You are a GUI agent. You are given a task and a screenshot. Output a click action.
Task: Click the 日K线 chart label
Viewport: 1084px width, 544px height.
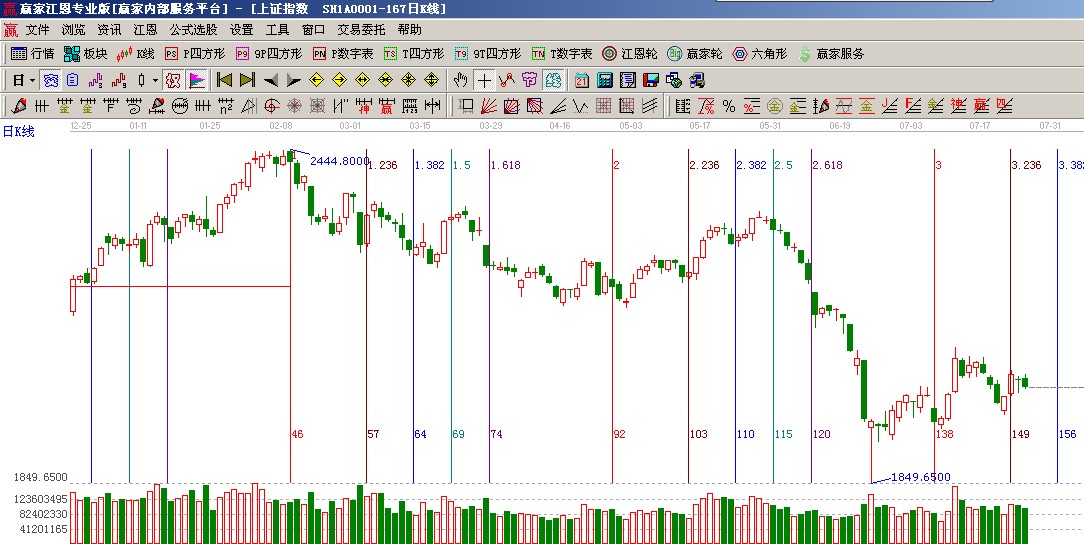pyautogui.click(x=18, y=131)
